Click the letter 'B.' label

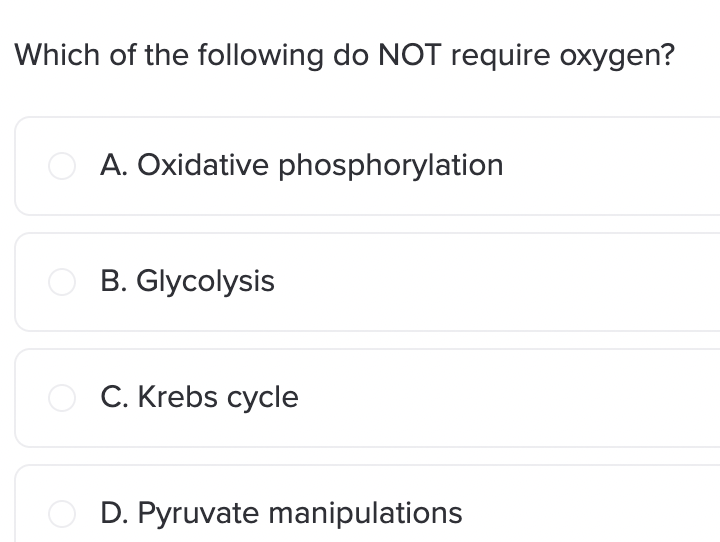point(114,281)
